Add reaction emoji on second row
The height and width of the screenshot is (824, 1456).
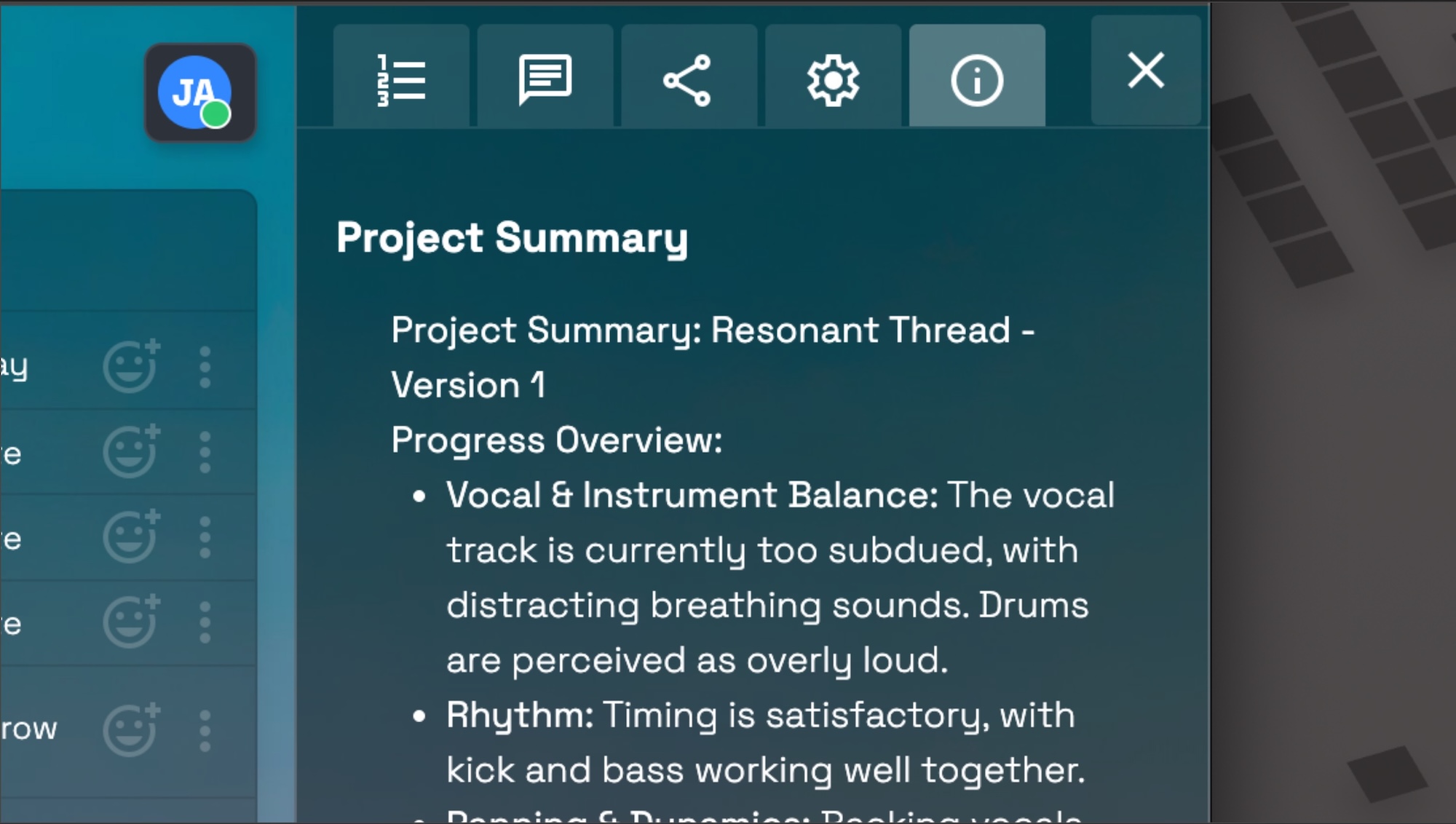coord(132,451)
